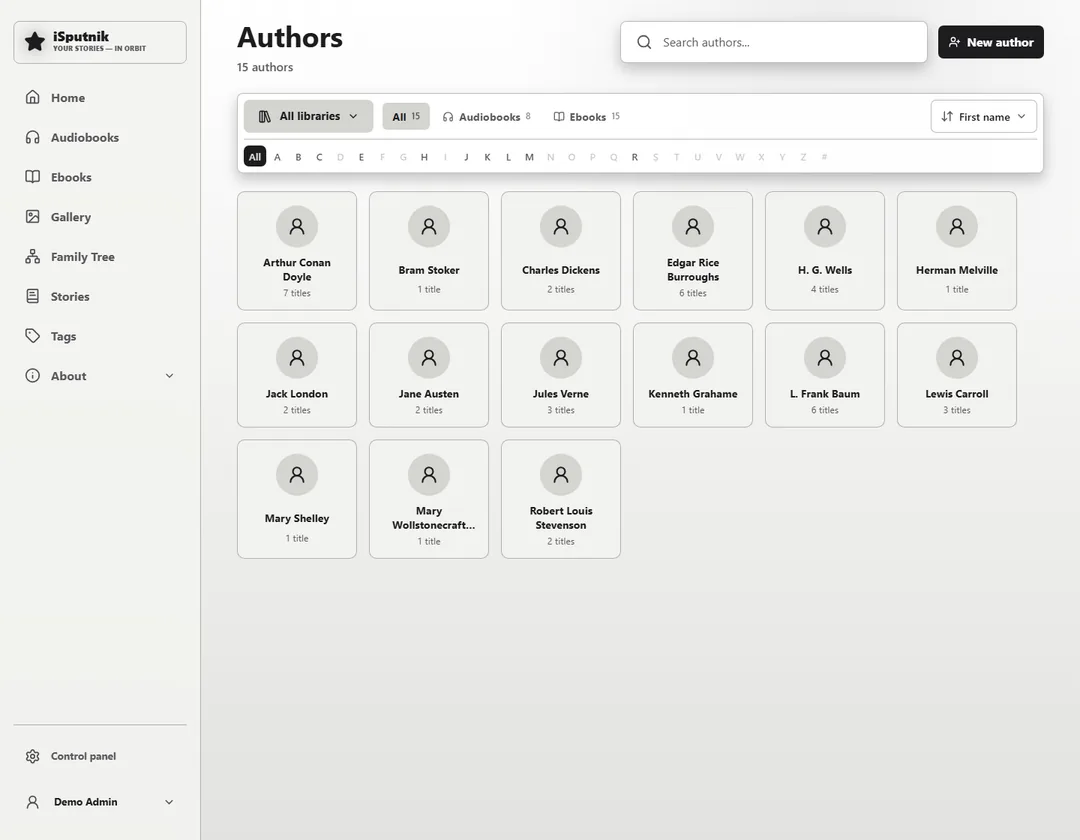Click Kenneth Grahame's avatar icon
This screenshot has width=1080, height=840.
click(693, 357)
